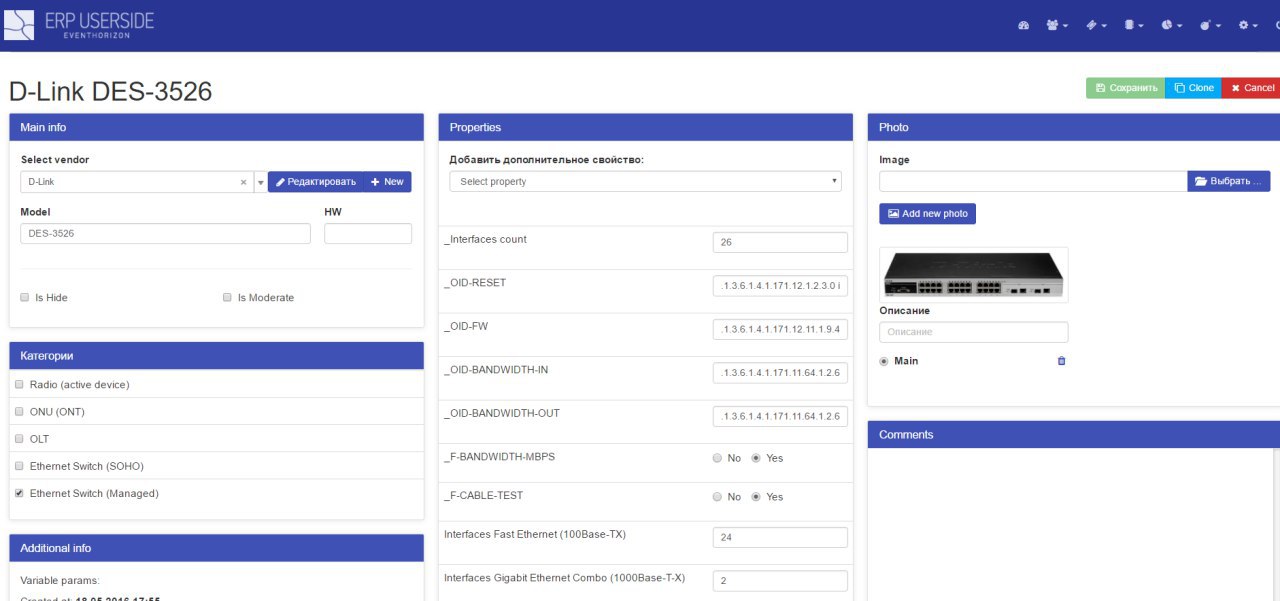This screenshot has height=601, width=1280.
Task: Click the _Interfaces count field
Action: pyautogui.click(x=780, y=242)
